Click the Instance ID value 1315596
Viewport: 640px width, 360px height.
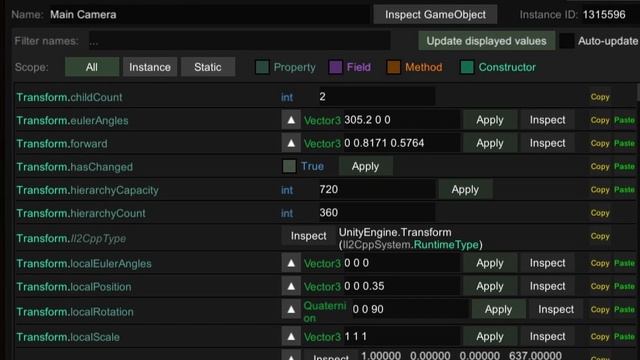tap(604, 15)
